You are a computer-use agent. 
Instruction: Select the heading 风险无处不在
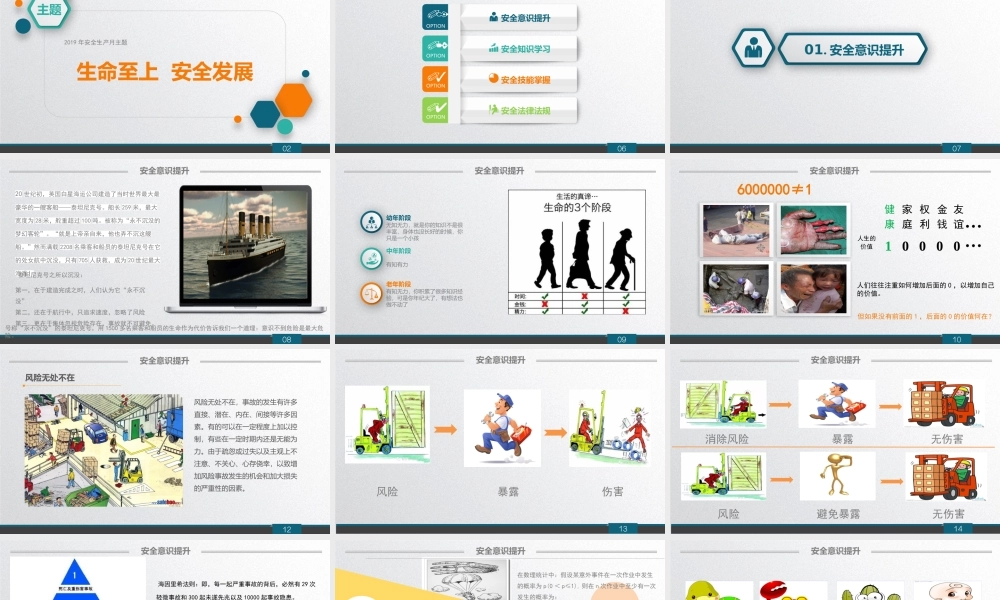pos(50,377)
